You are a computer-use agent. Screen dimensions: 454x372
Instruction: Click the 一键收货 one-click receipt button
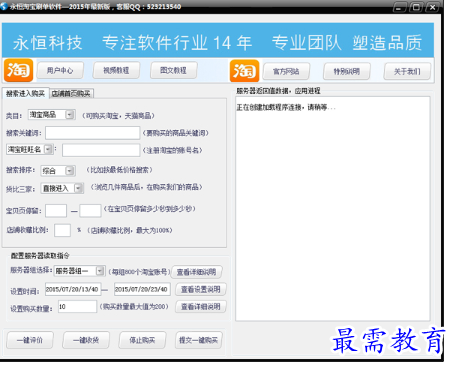coord(86,340)
